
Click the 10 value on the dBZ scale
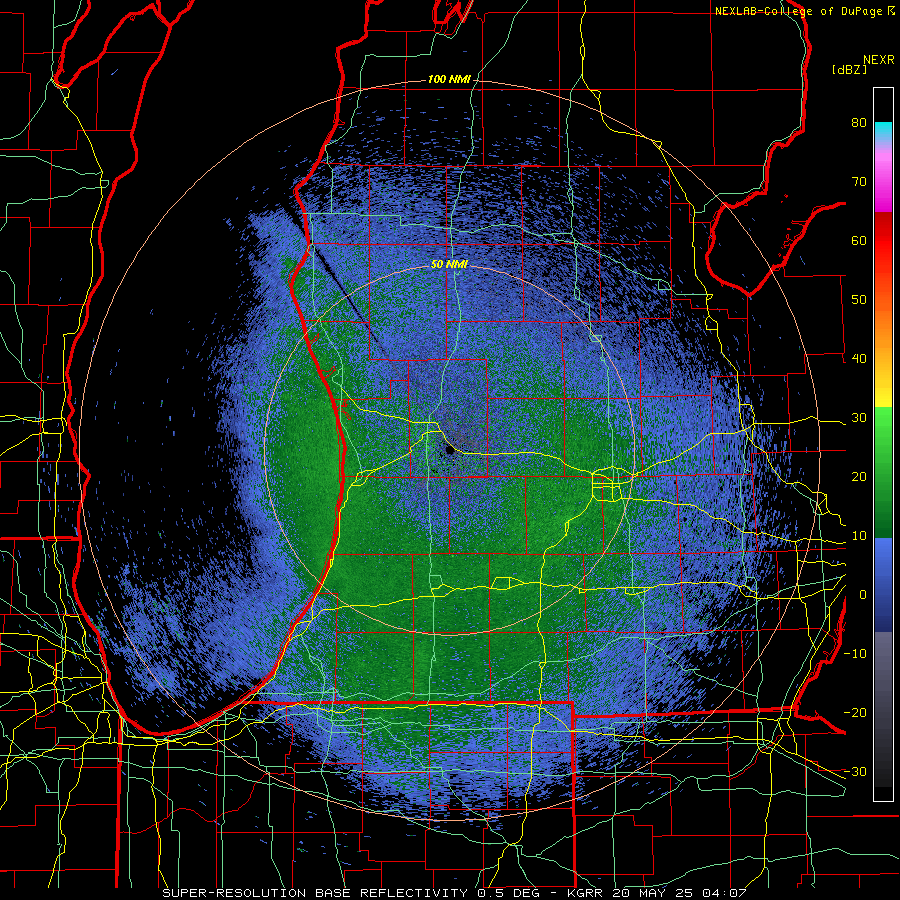[x=859, y=536]
